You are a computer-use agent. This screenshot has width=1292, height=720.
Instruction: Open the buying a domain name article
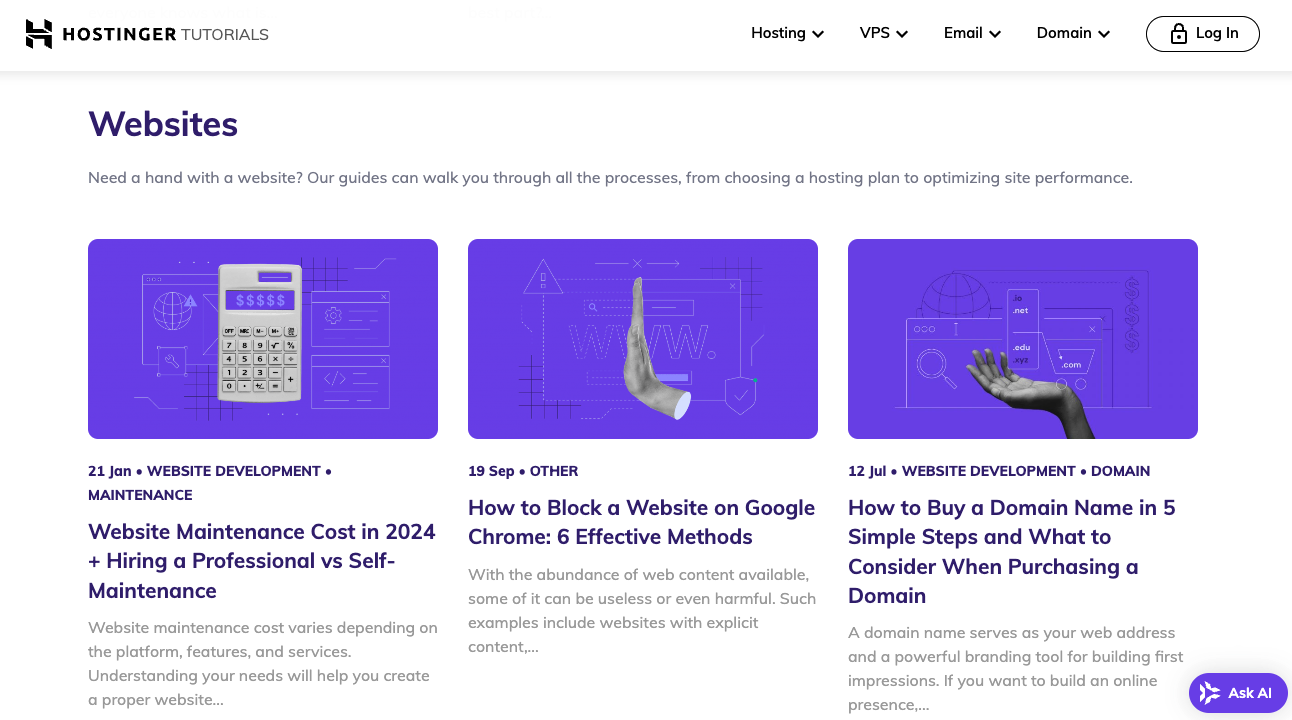point(1011,551)
